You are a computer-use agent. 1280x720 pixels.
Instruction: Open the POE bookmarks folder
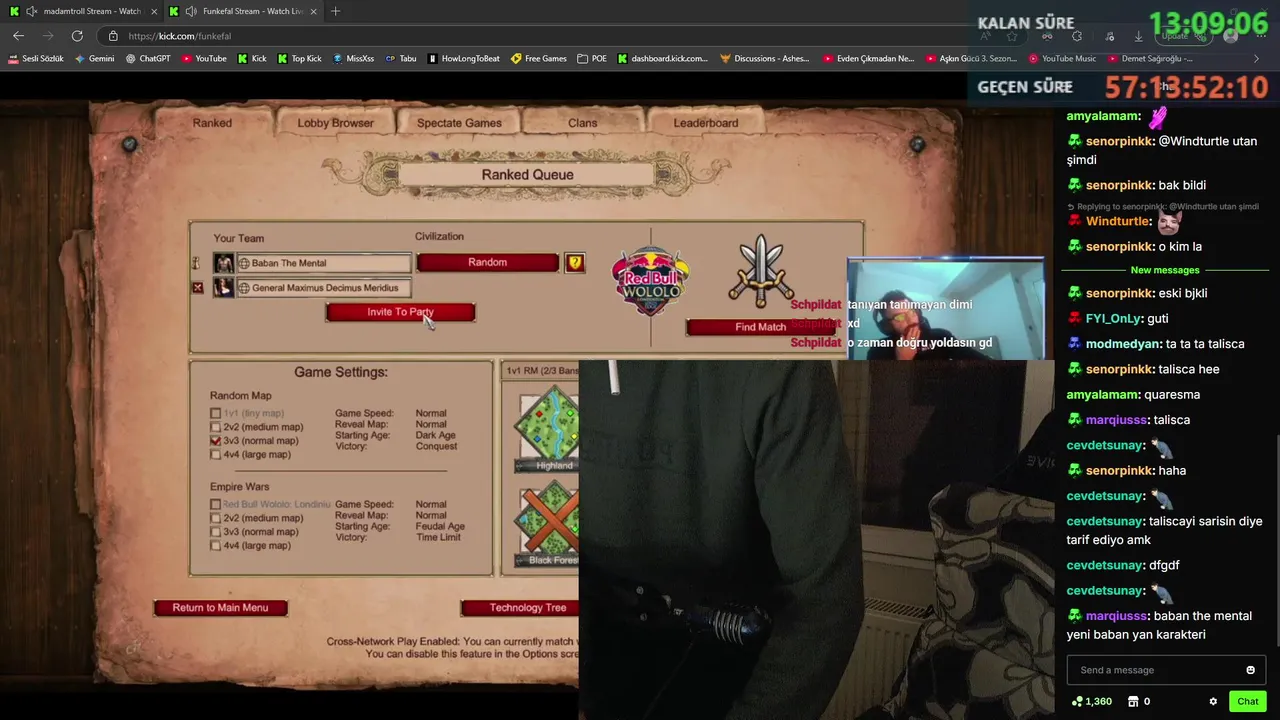[x=592, y=59]
